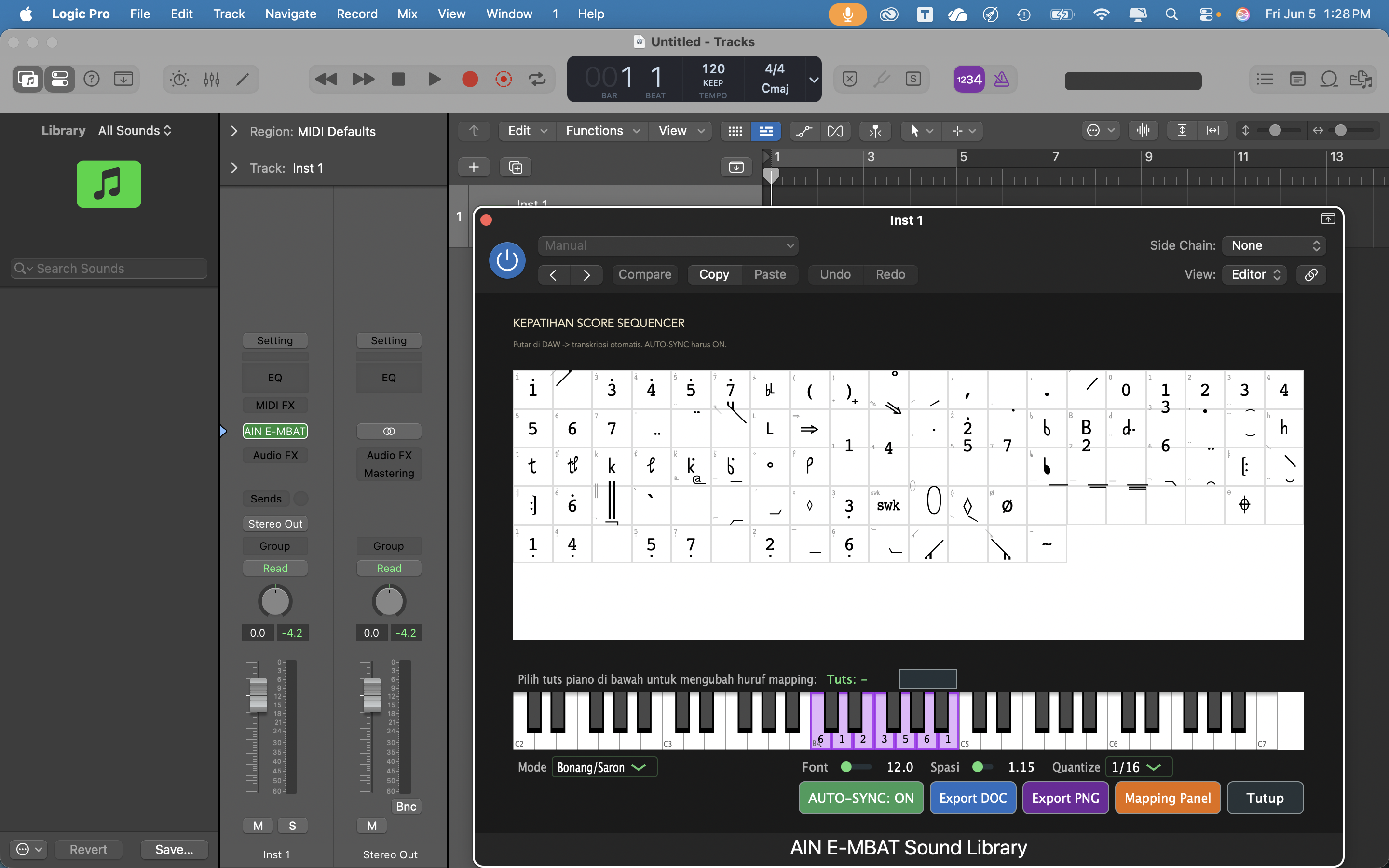The width and height of the screenshot is (1389, 868).
Task: Open the Toolbar download-tray button
Action: click(123, 79)
